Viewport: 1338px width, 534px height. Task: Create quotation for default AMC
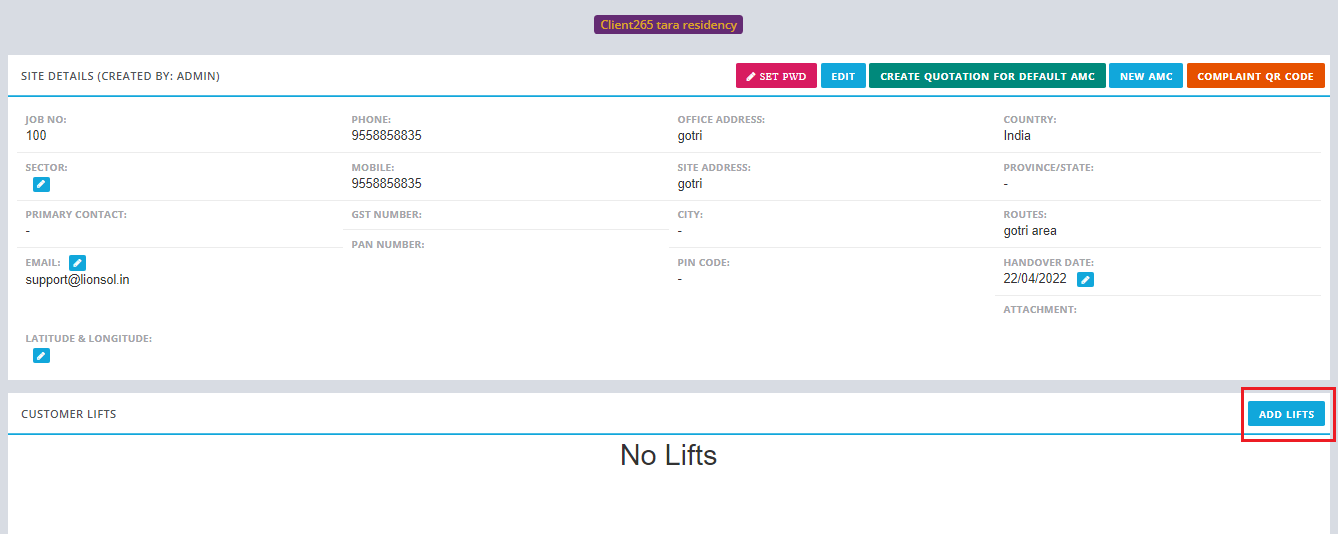(987, 76)
